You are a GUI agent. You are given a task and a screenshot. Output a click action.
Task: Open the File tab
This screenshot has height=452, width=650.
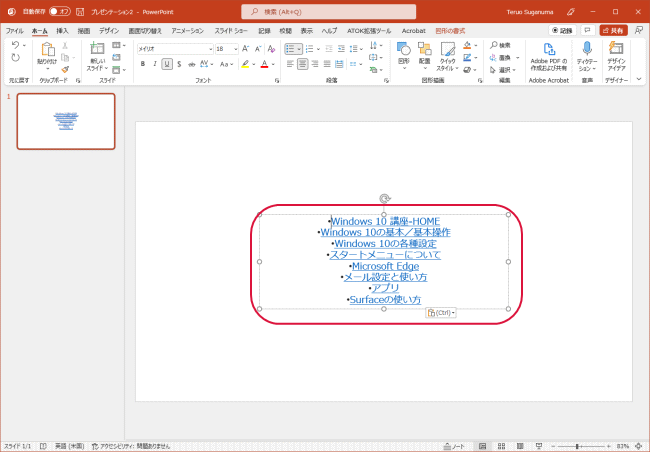15,31
